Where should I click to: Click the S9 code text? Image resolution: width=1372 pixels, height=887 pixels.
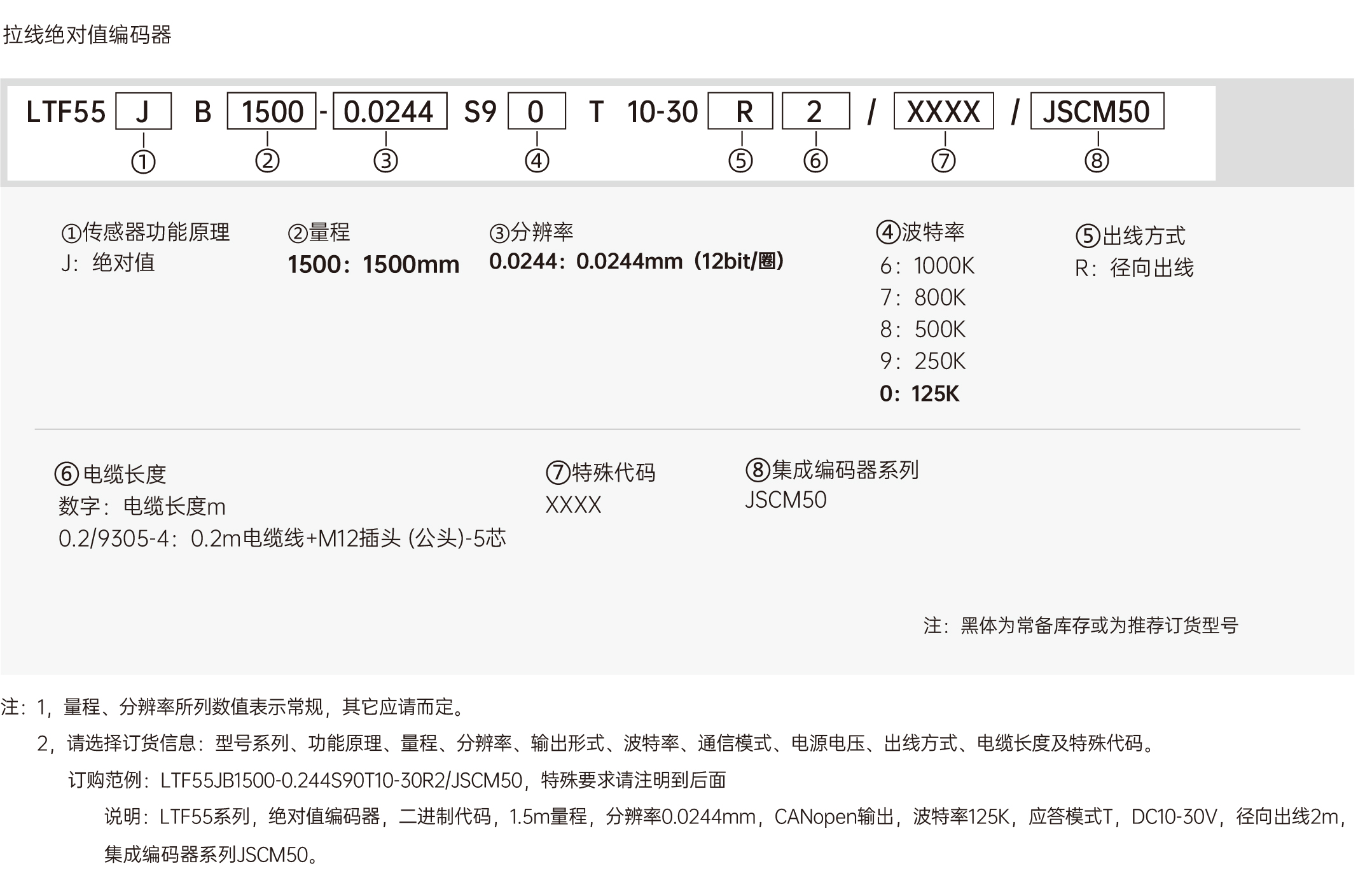coord(480,112)
